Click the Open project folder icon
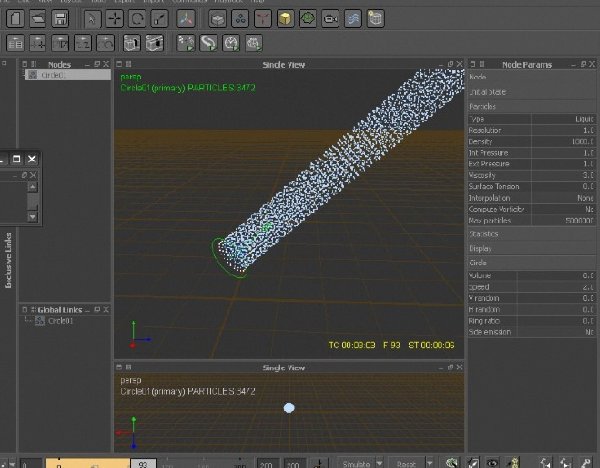 pyautogui.click(x=38, y=18)
